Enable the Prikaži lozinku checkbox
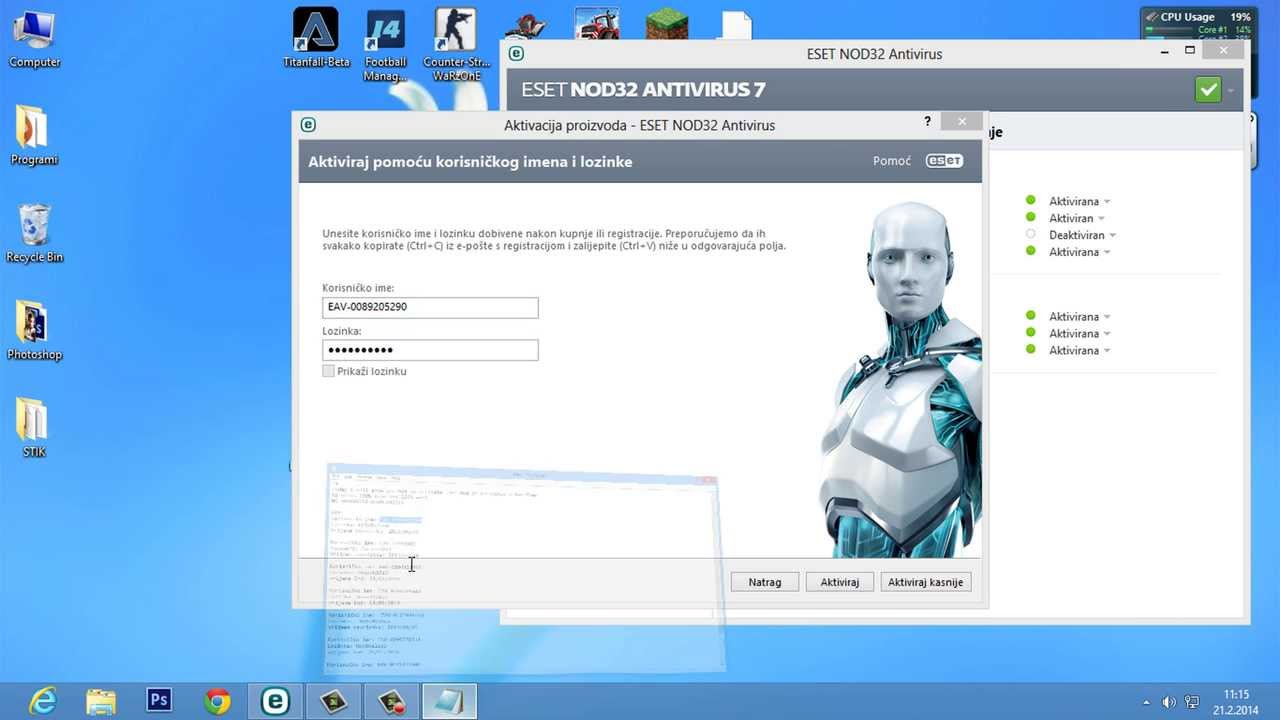Screen dimensions: 1280x720 pos(328,371)
